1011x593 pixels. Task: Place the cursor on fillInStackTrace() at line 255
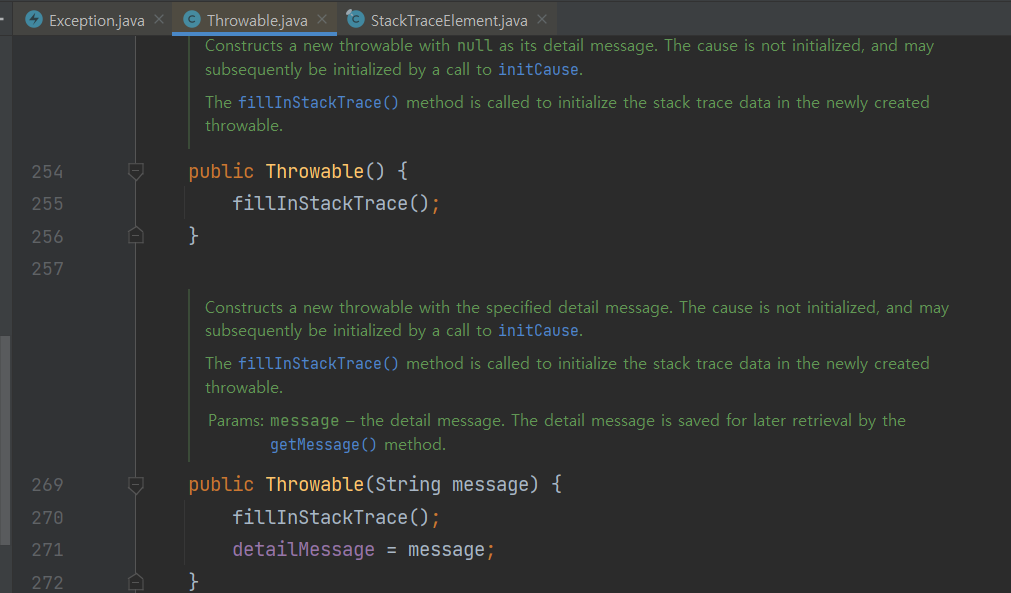(x=331, y=204)
